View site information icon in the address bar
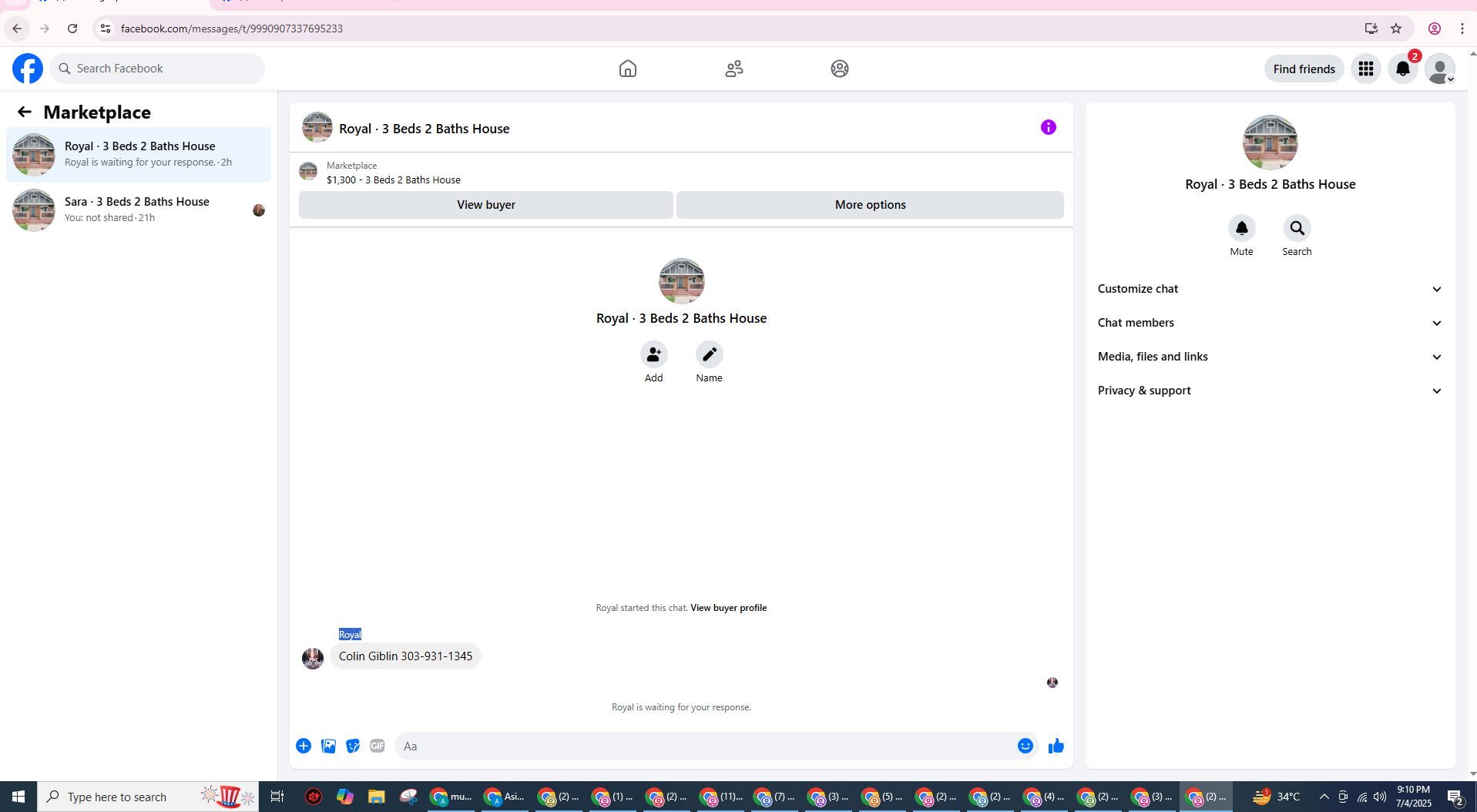The image size is (1477, 812). tap(106, 29)
